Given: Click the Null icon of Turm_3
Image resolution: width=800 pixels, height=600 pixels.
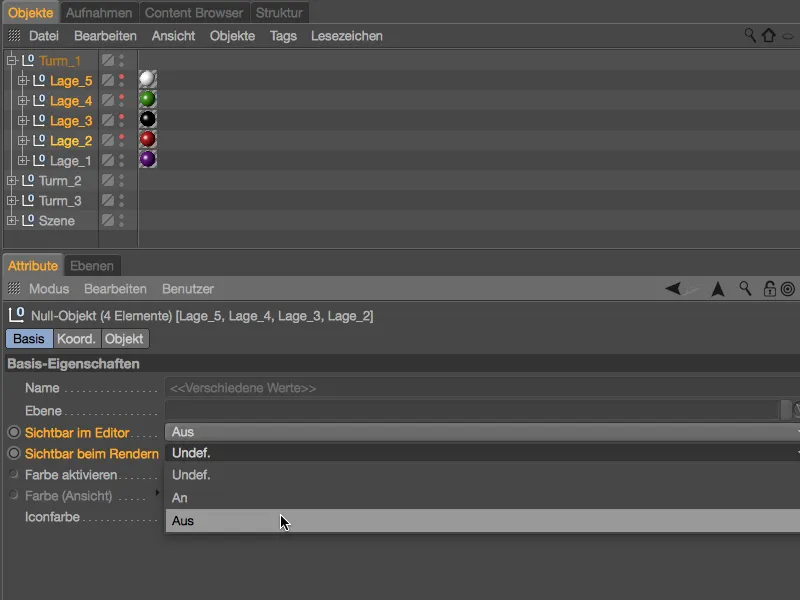Looking at the screenshot, I should pyautogui.click(x=28, y=201).
